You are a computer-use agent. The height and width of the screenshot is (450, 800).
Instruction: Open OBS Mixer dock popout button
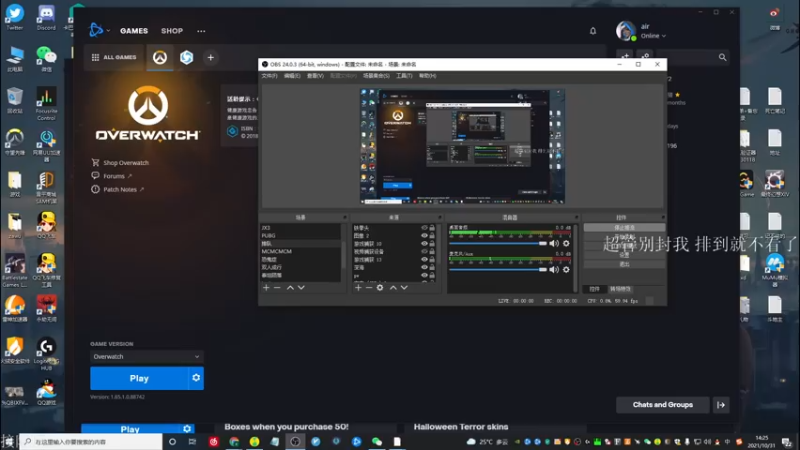click(x=577, y=217)
